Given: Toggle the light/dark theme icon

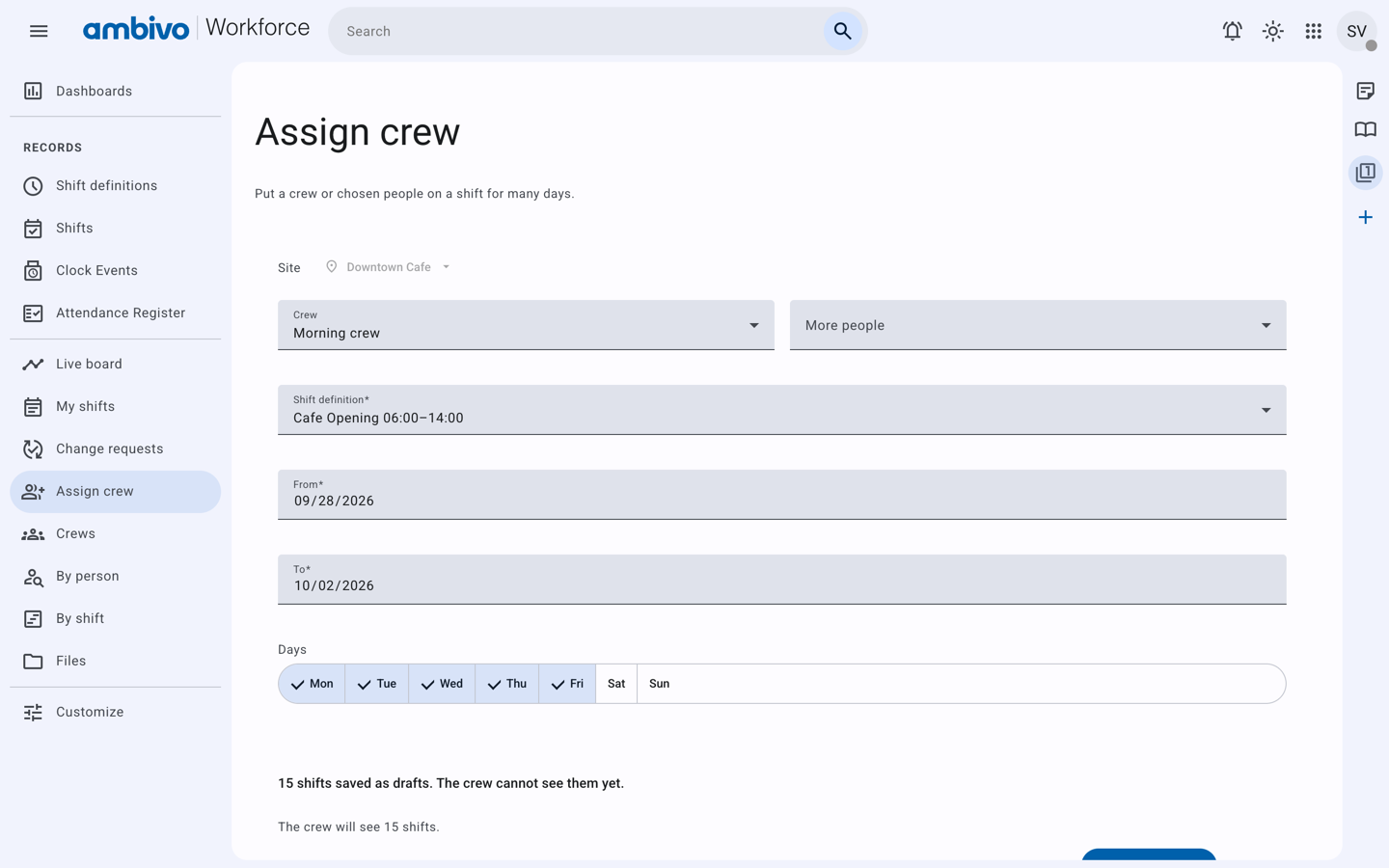Looking at the screenshot, I should (1272, 31).
